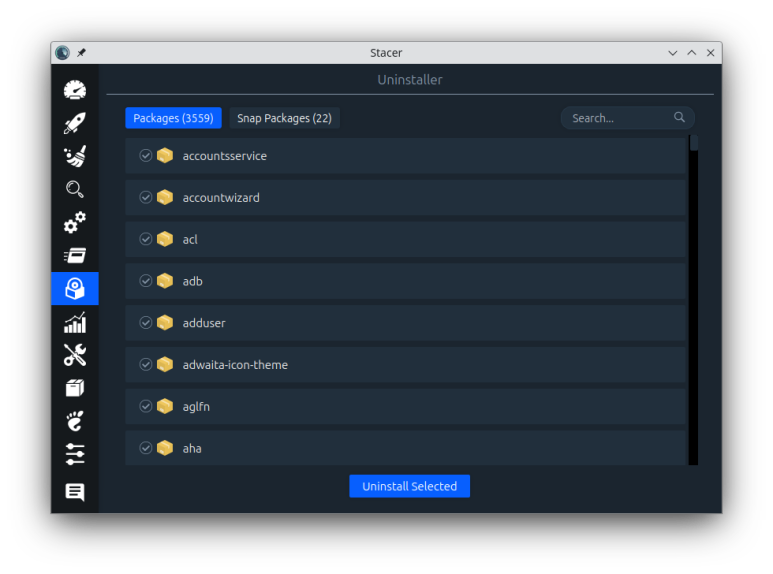Toggle the accountsservice package checkbox
The image size is (773, 574).
(x=145, y=155)
